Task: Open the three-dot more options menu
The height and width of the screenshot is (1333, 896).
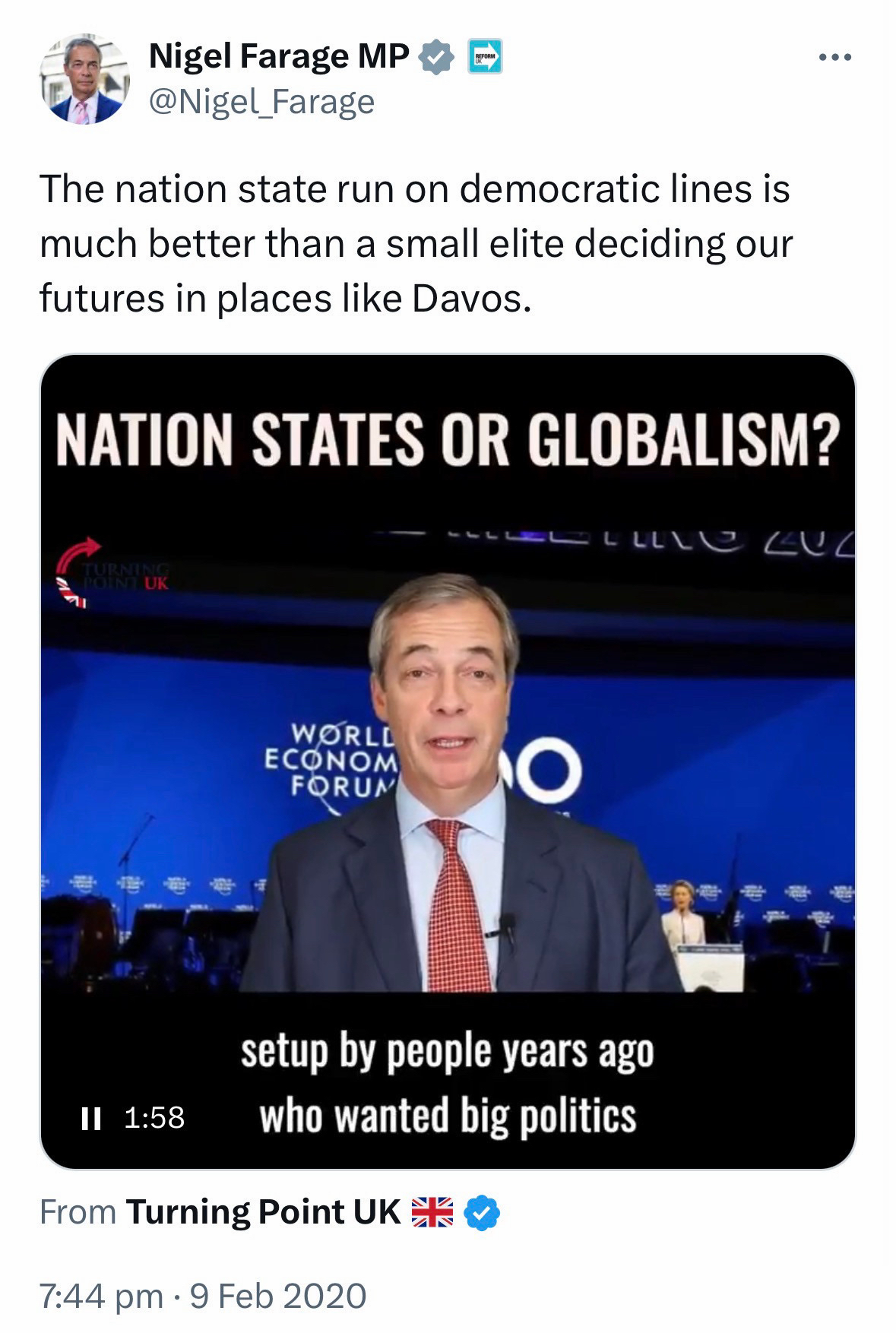Action: [835, 58]
